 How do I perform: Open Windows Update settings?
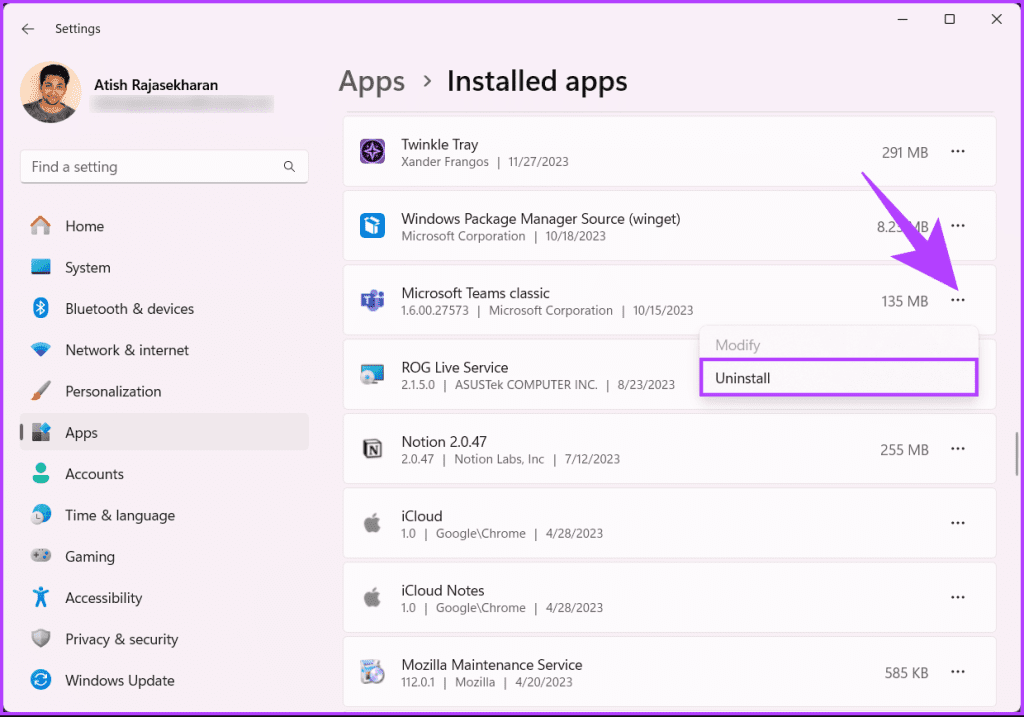[119, 680]
